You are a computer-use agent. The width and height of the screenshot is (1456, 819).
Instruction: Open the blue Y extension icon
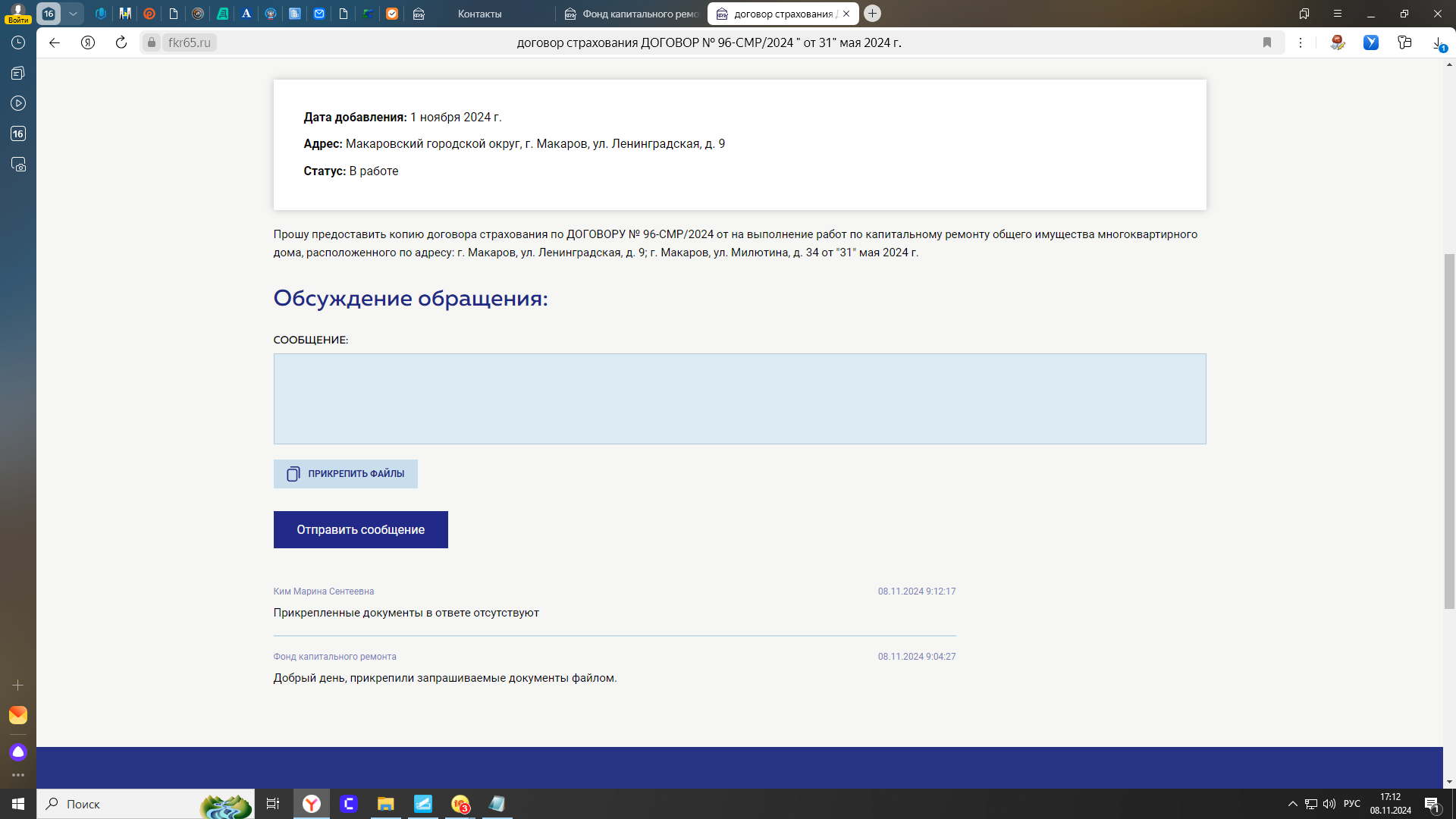1371,42
